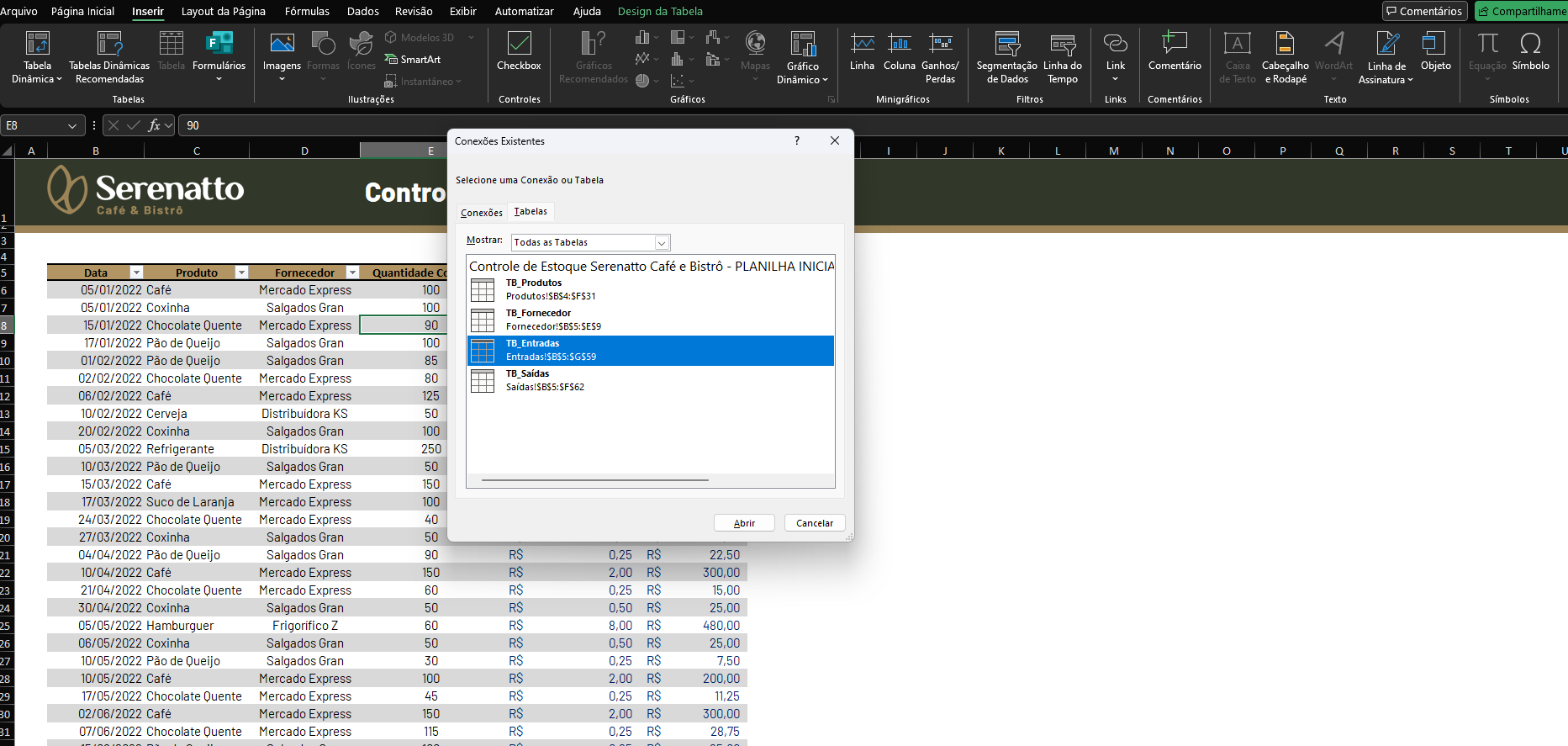Insert Linha sparkline
The width and height of the screenshot is (1568, 746).
pyautogui.click(x=862, y=50)
